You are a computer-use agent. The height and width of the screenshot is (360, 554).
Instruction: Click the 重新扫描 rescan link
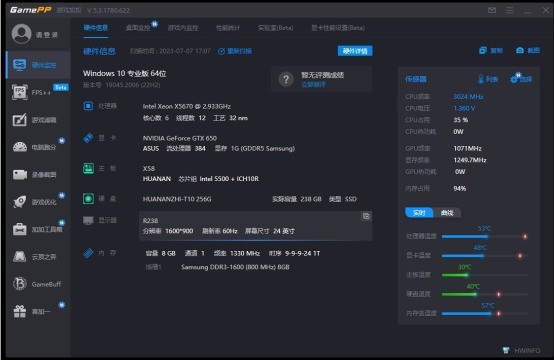click(235, 51)
